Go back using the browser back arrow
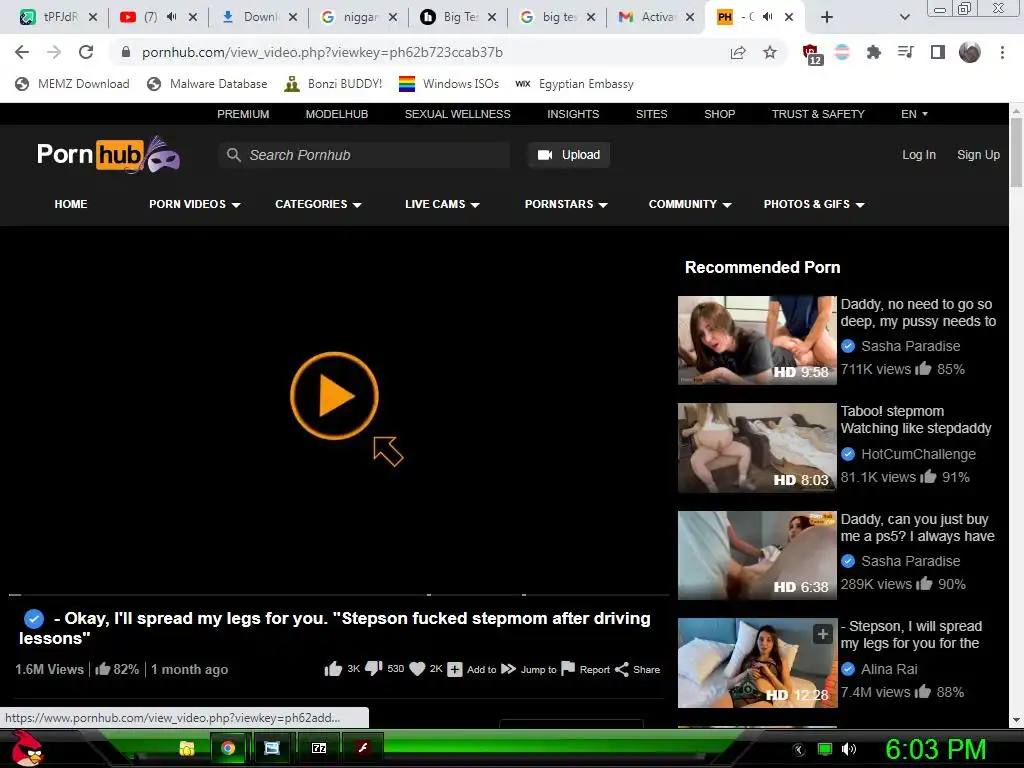Viewport: 1024px width, 768px height. tap(22, 52)
